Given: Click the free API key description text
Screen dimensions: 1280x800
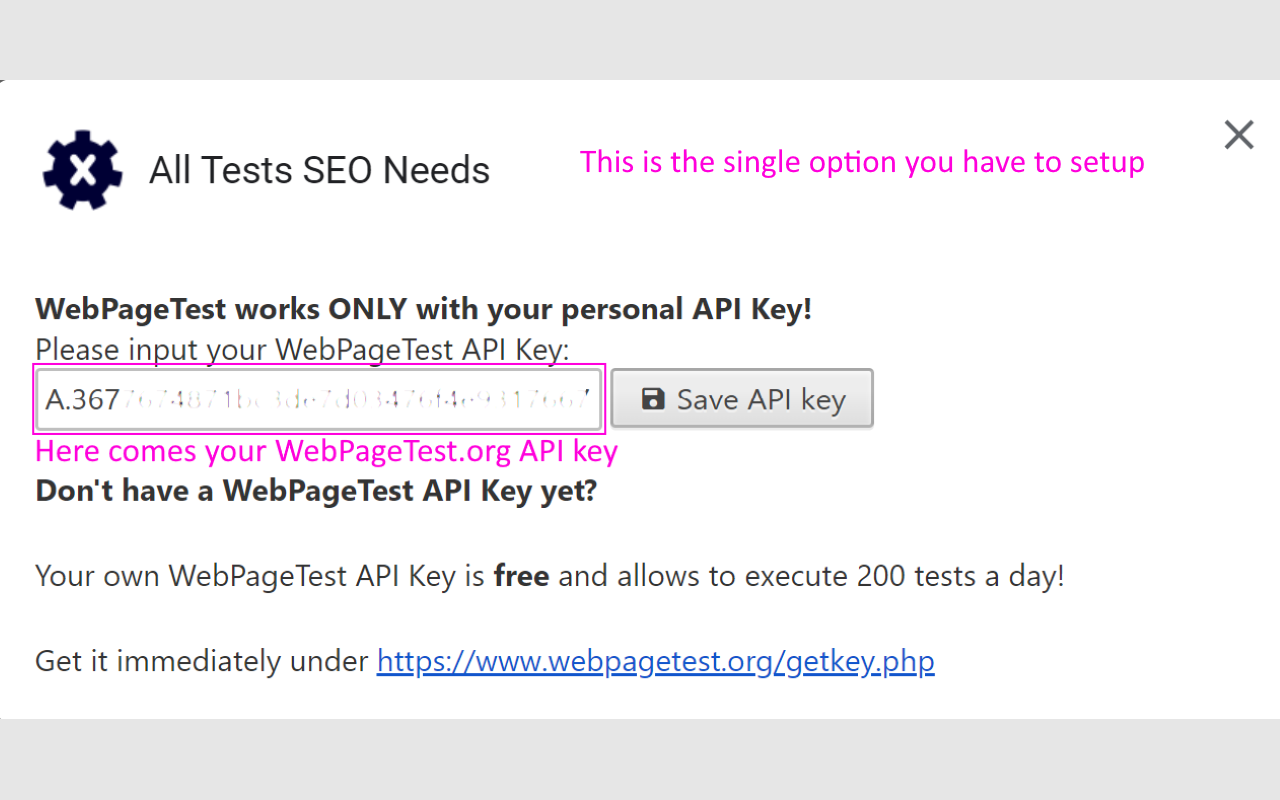Looking at the screenshot, I should point(549,575).
